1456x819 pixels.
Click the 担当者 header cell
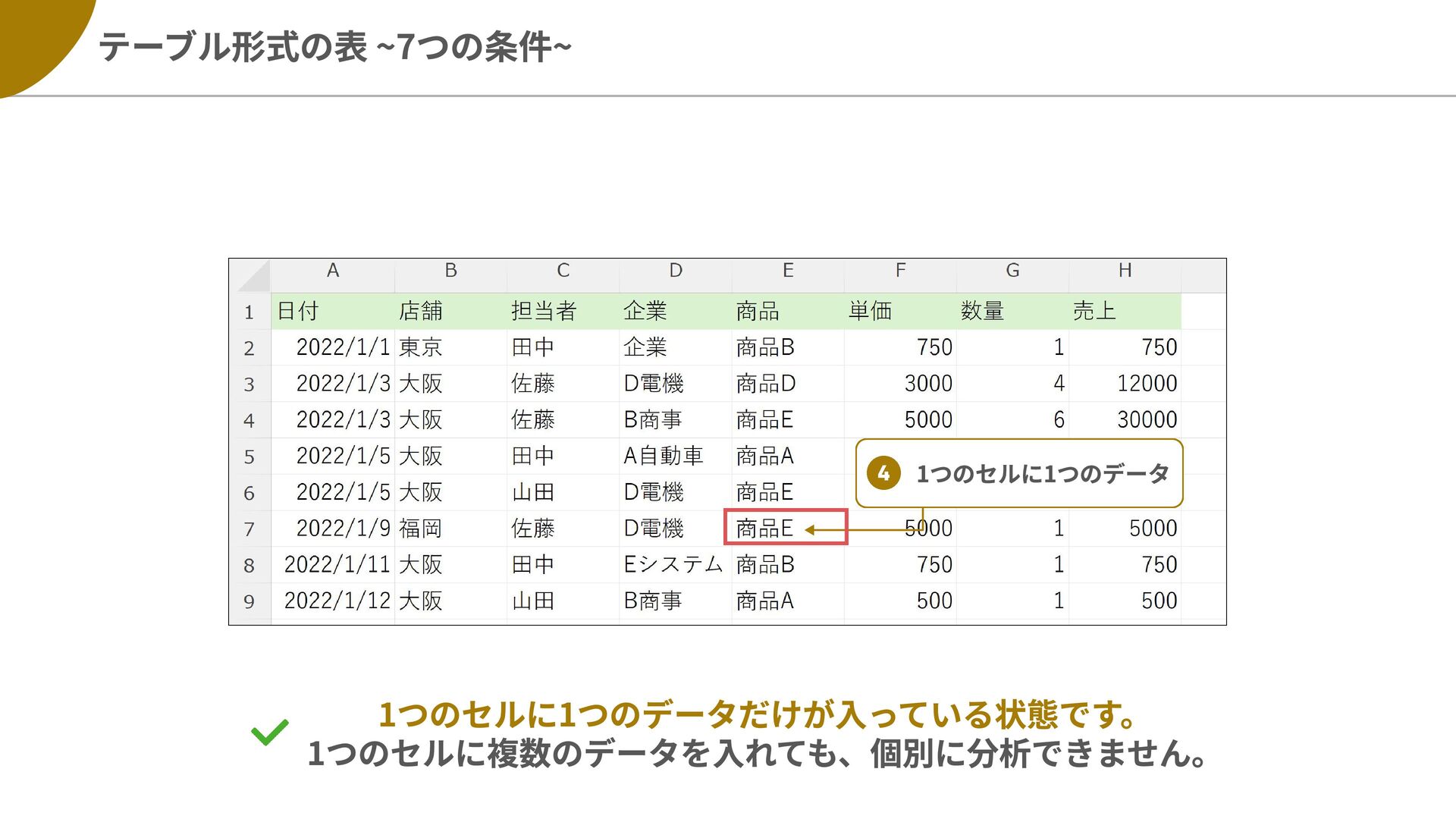[563, 312]
